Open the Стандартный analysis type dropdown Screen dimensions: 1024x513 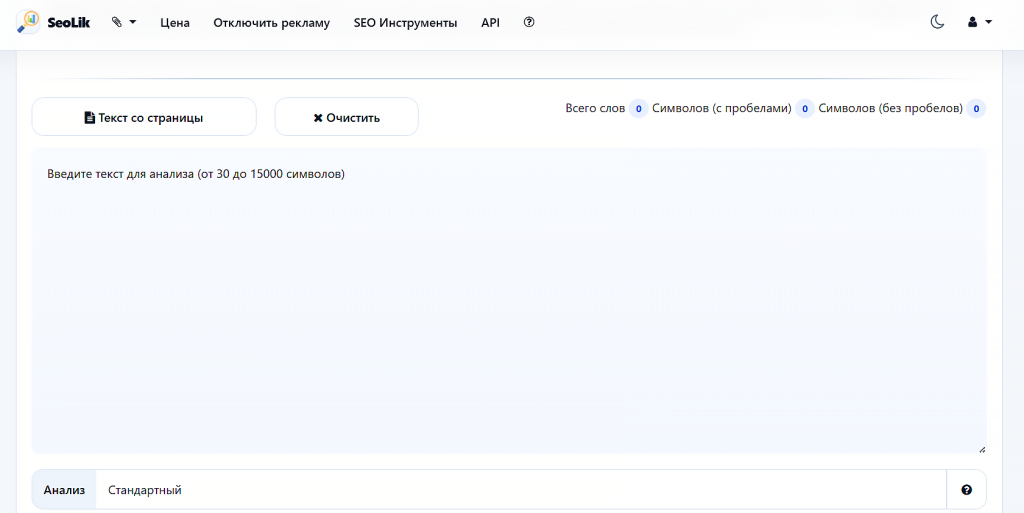coord(520,490)
